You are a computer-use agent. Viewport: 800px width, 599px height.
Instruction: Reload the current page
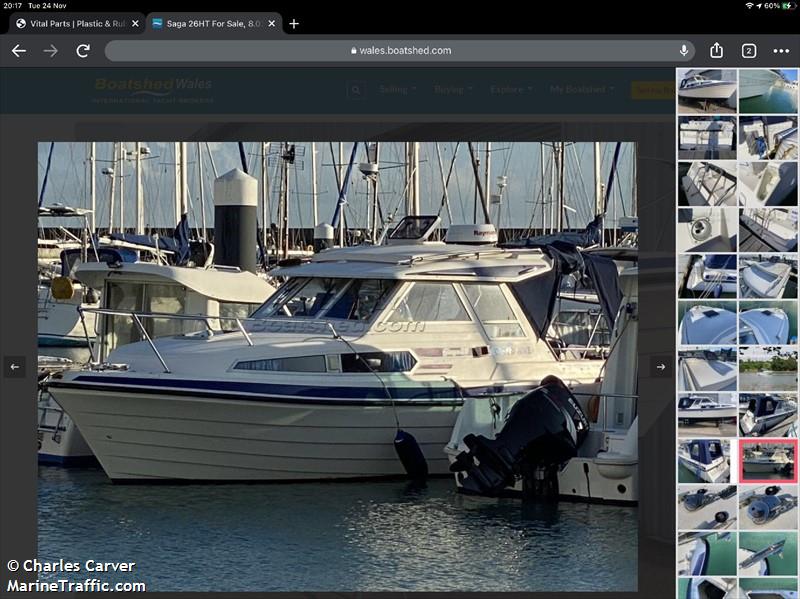pos(83,51)
